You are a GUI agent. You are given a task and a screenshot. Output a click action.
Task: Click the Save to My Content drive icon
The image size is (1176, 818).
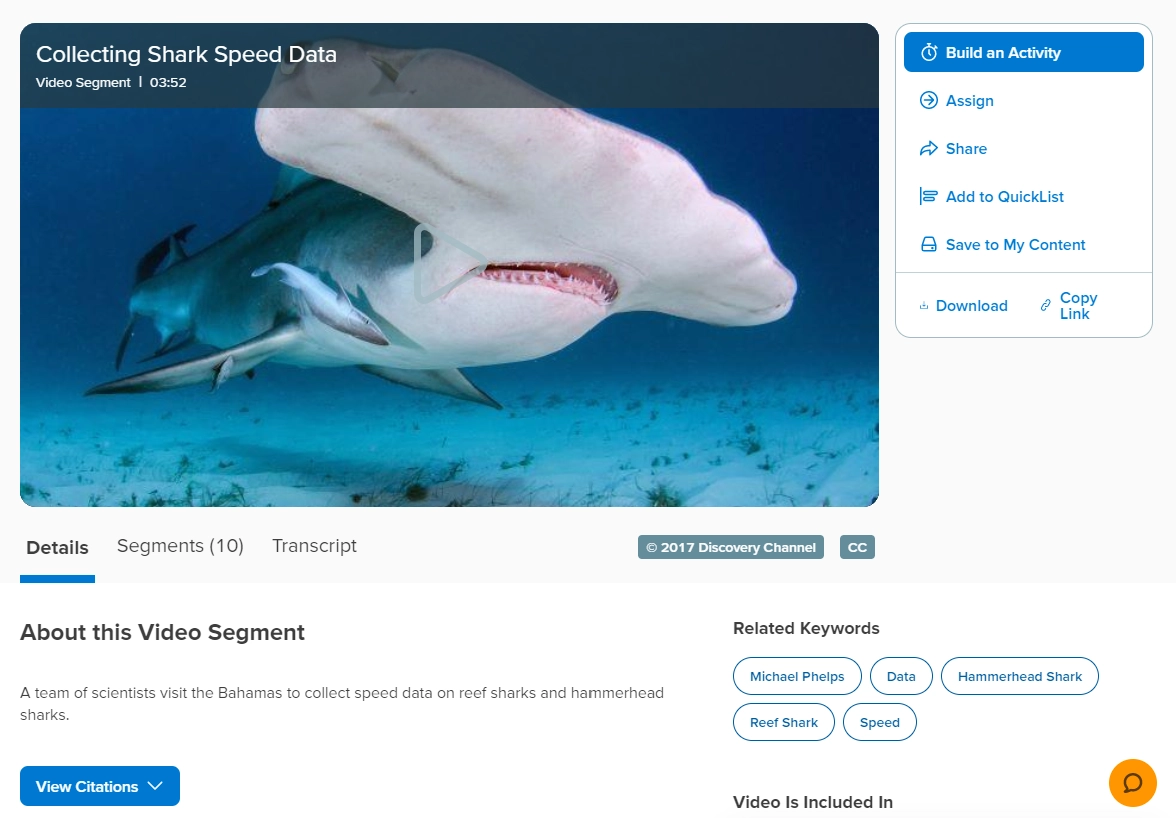[x=928, y=244]
